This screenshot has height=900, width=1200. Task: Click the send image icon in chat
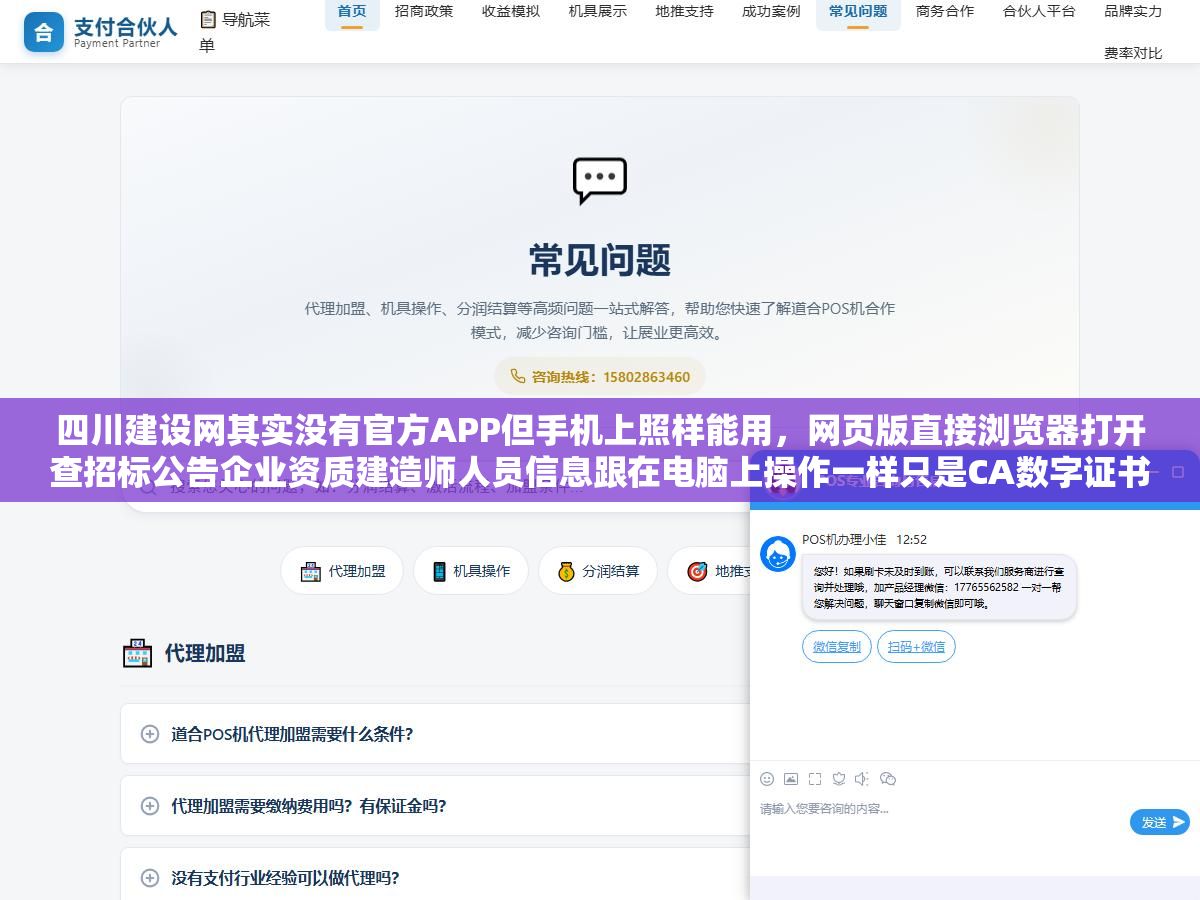click(x=791, y=779)
